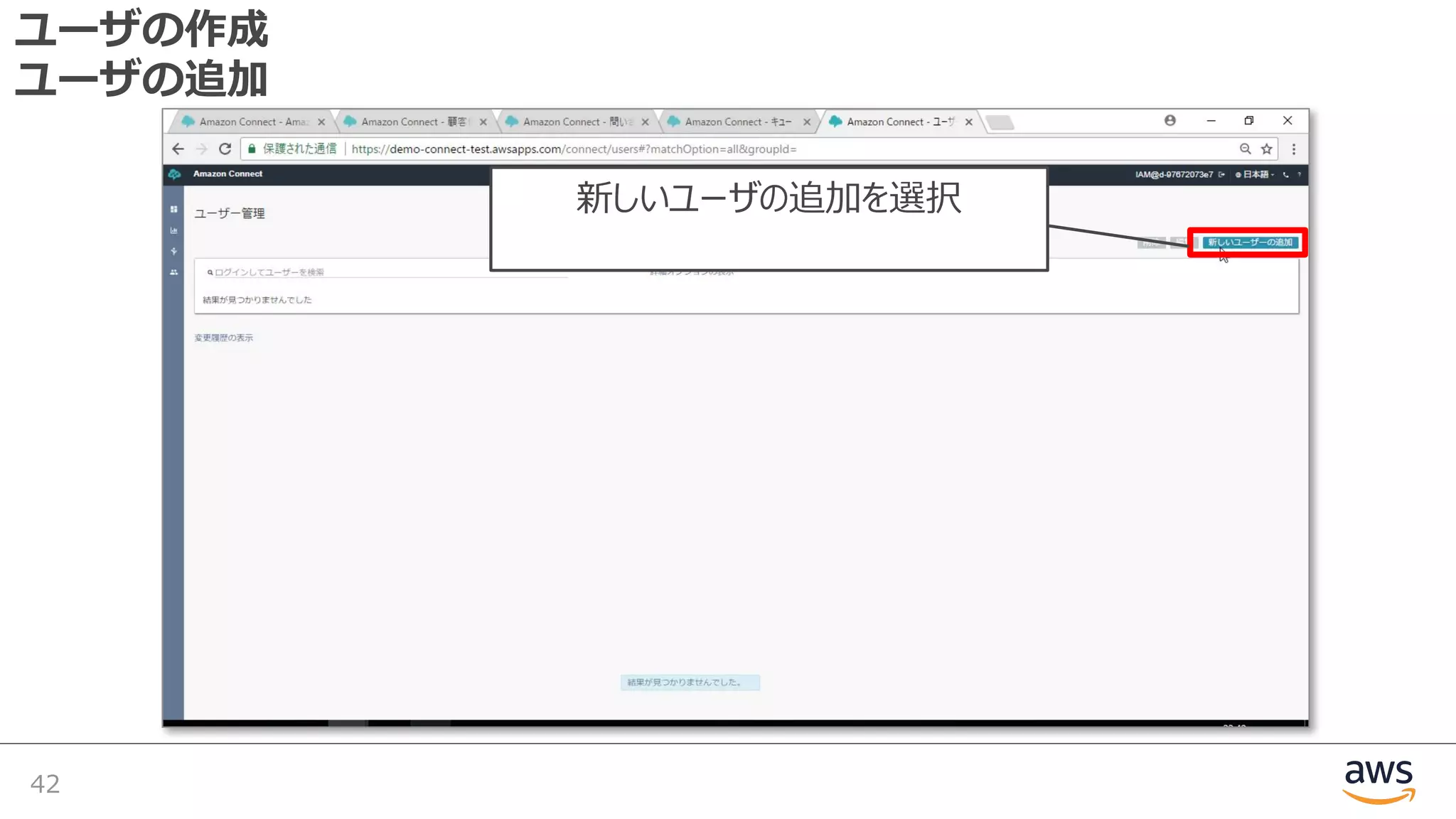Viewport: 1456px width, 819px height.
Task: Open the softphone icon in the header
Action: 1285,174
